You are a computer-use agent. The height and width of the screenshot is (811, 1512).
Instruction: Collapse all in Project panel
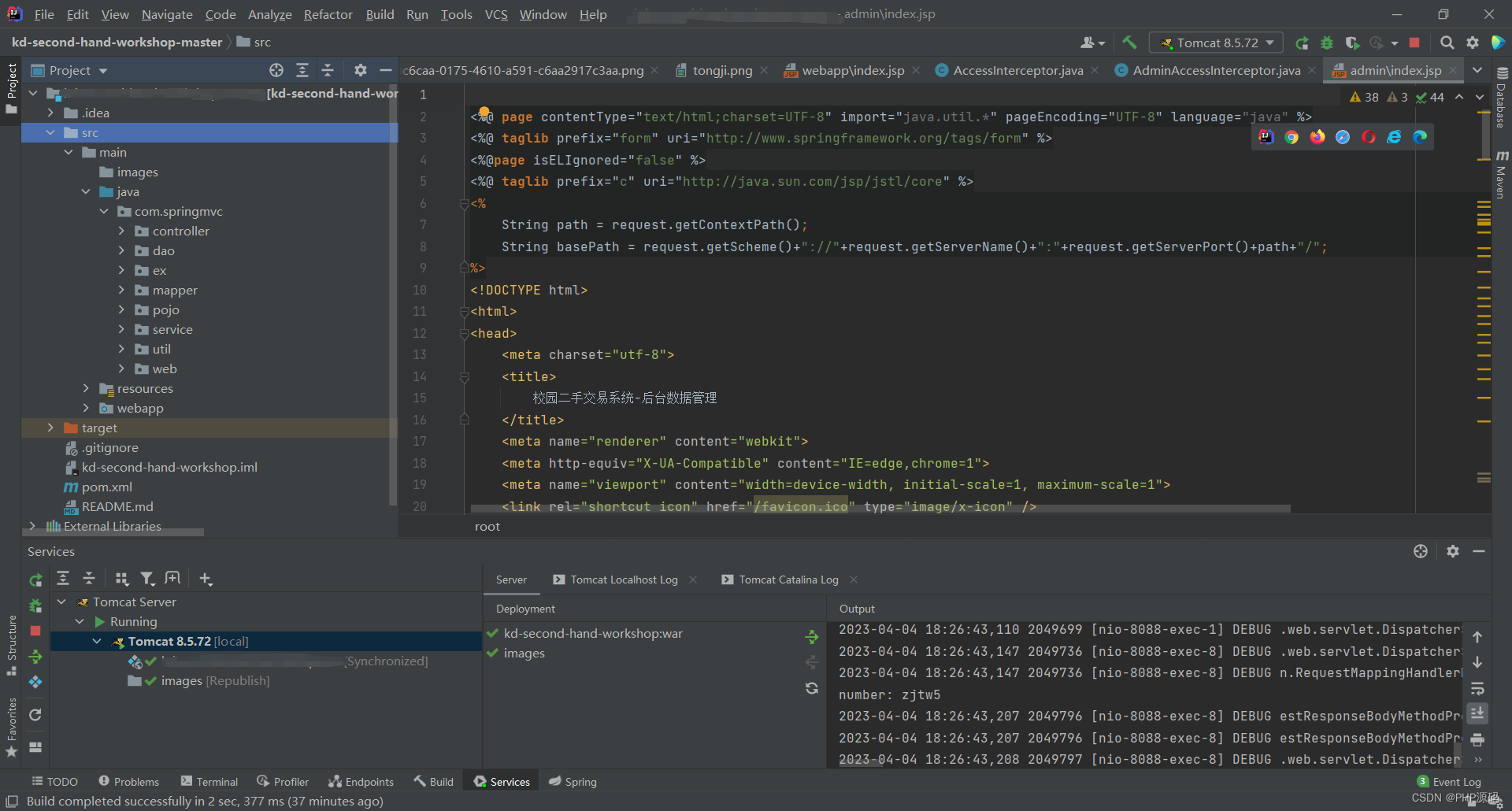pos(328,70)
